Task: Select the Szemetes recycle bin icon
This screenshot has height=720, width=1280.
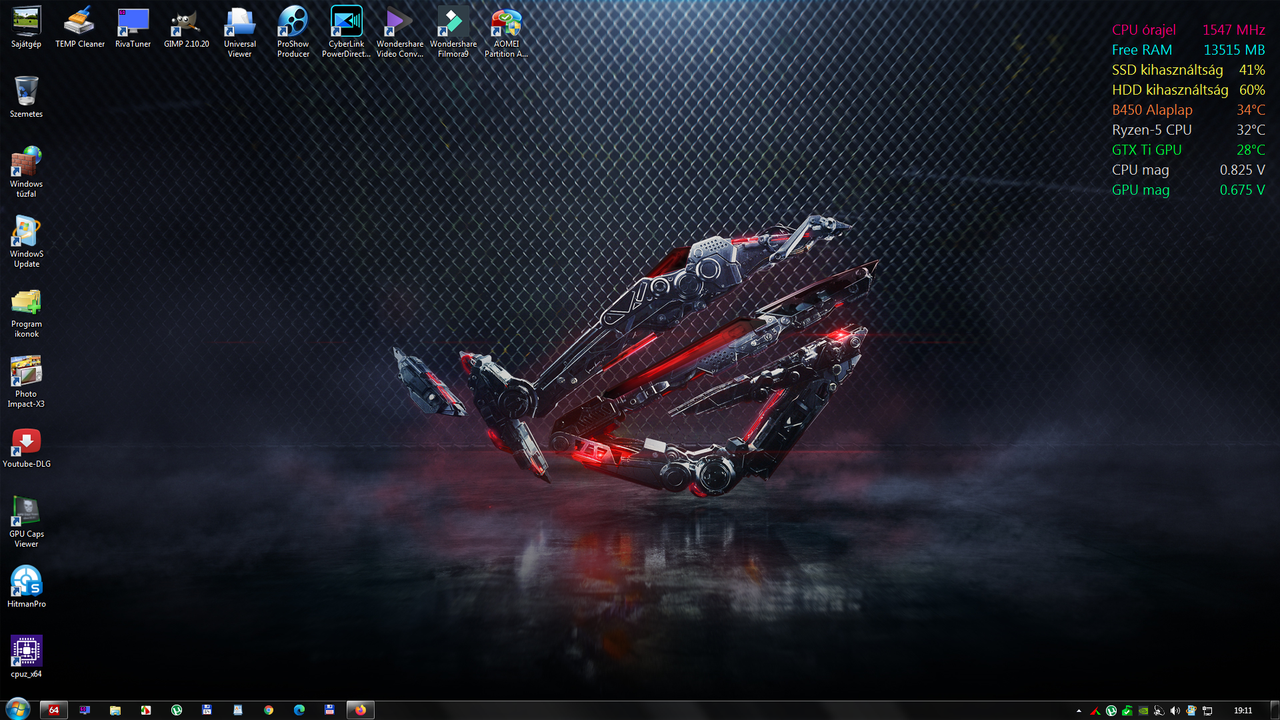Action: click(26, 97)
